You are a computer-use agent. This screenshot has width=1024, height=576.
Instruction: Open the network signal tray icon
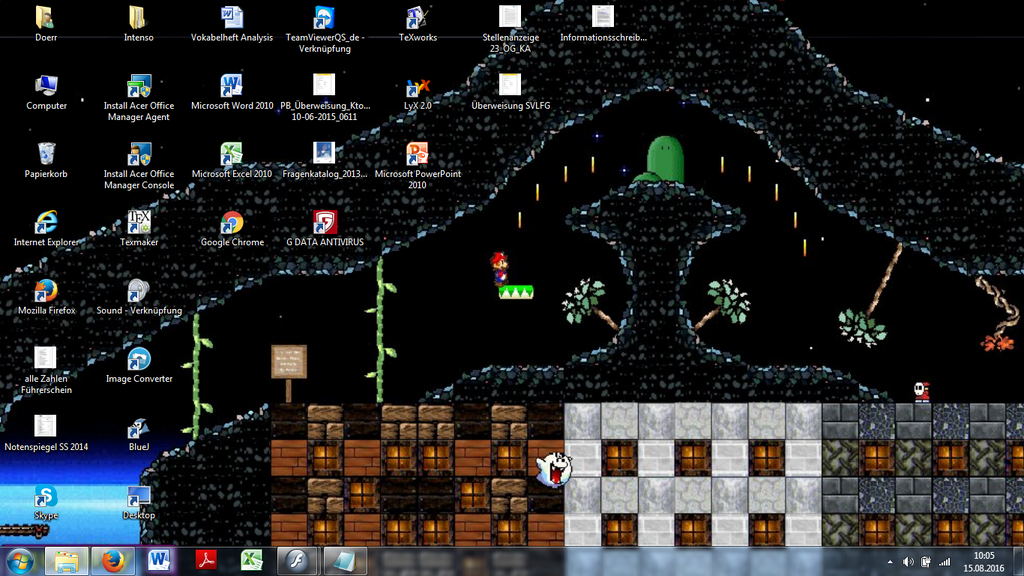click(x=944, y=562)
